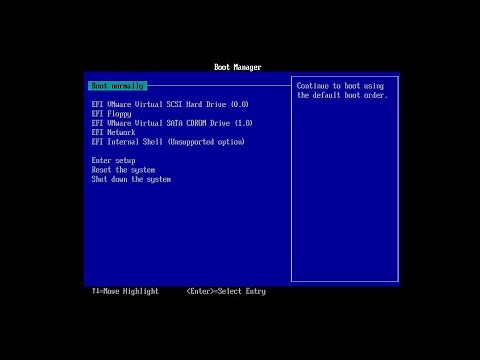Click the Move Highlight key hint
Image resolution: width=480 pixels, height=360 pixels.
(125, 291)
